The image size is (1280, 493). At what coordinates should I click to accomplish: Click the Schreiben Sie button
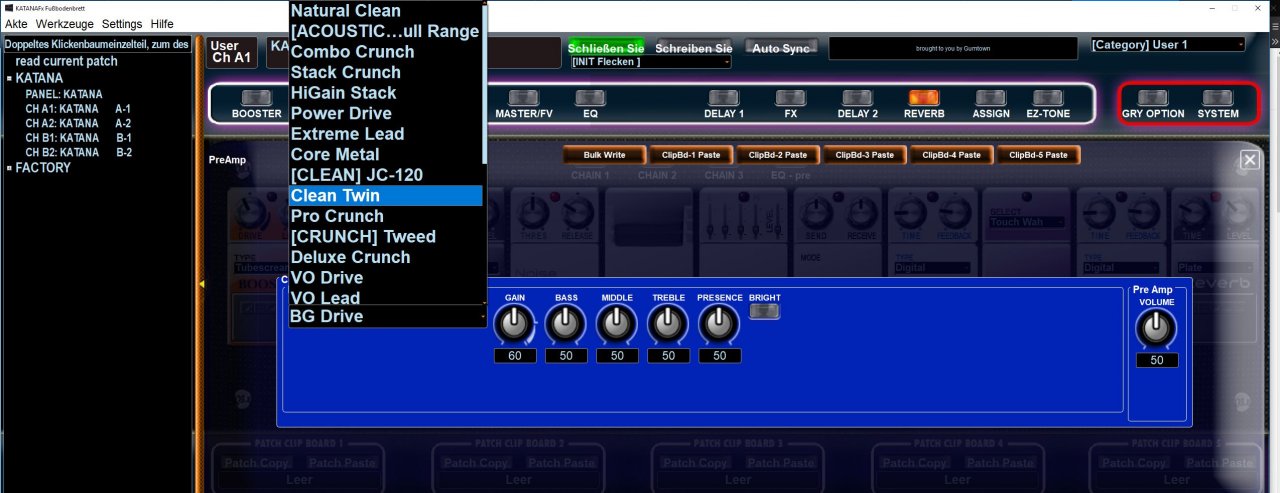point(693,47)
